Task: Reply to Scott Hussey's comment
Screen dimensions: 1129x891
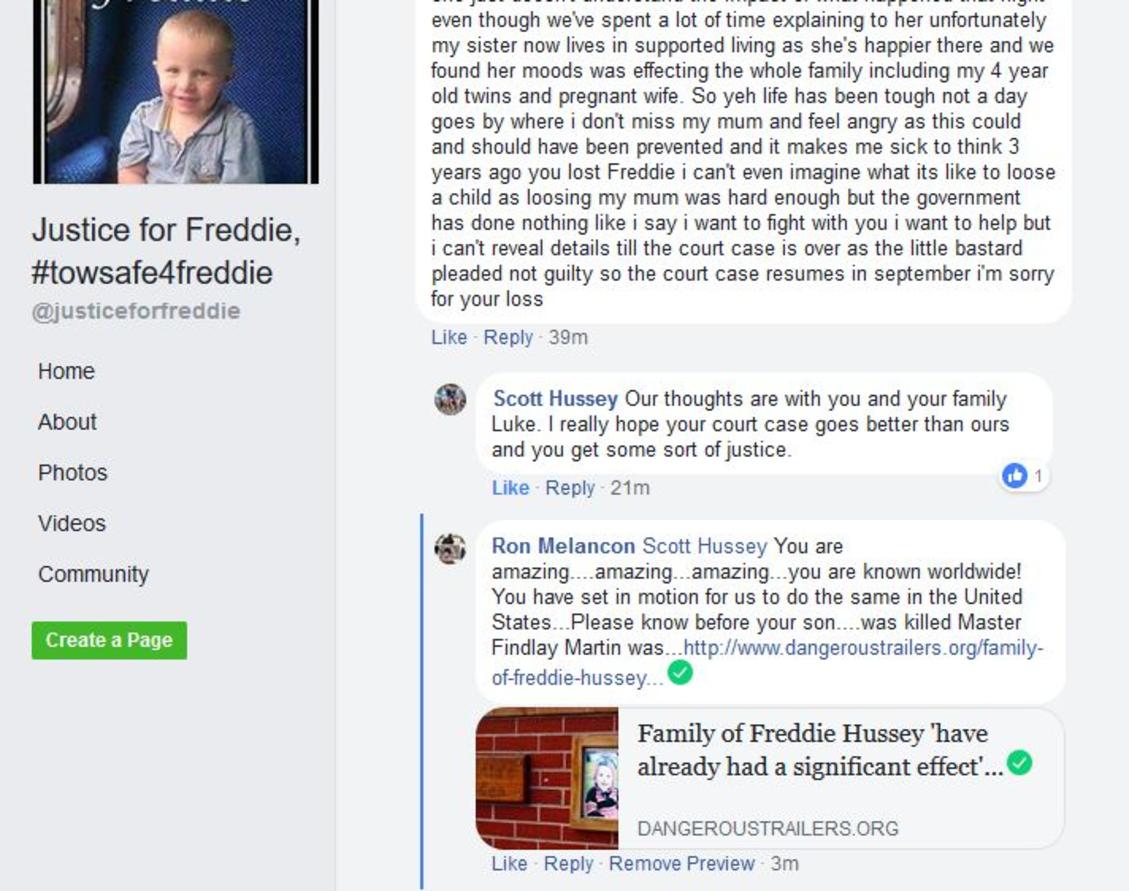Action: (x=570, y=488)
